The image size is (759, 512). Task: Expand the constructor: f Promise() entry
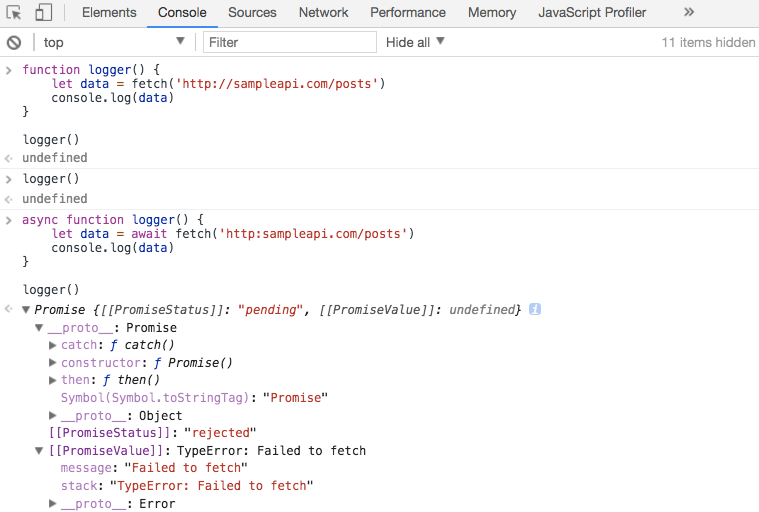(53, 362)
